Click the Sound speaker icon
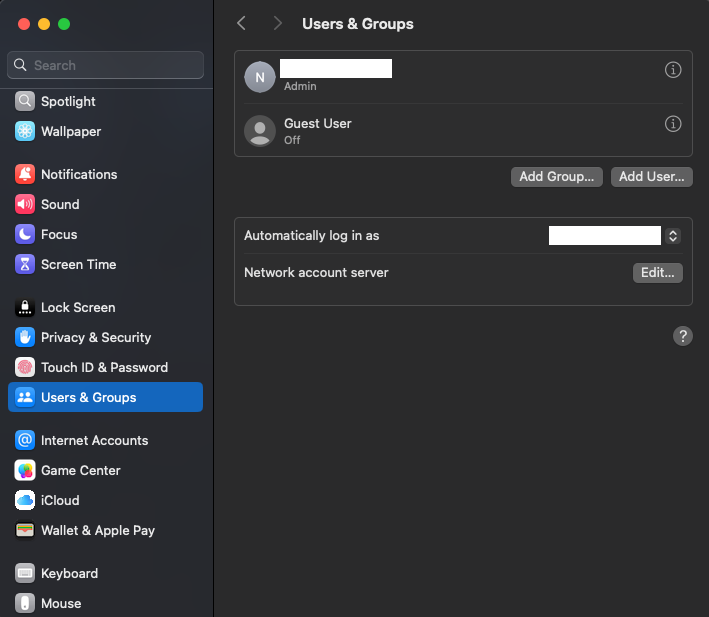Viewport: 709px width, 617px height. click(25, 204)
